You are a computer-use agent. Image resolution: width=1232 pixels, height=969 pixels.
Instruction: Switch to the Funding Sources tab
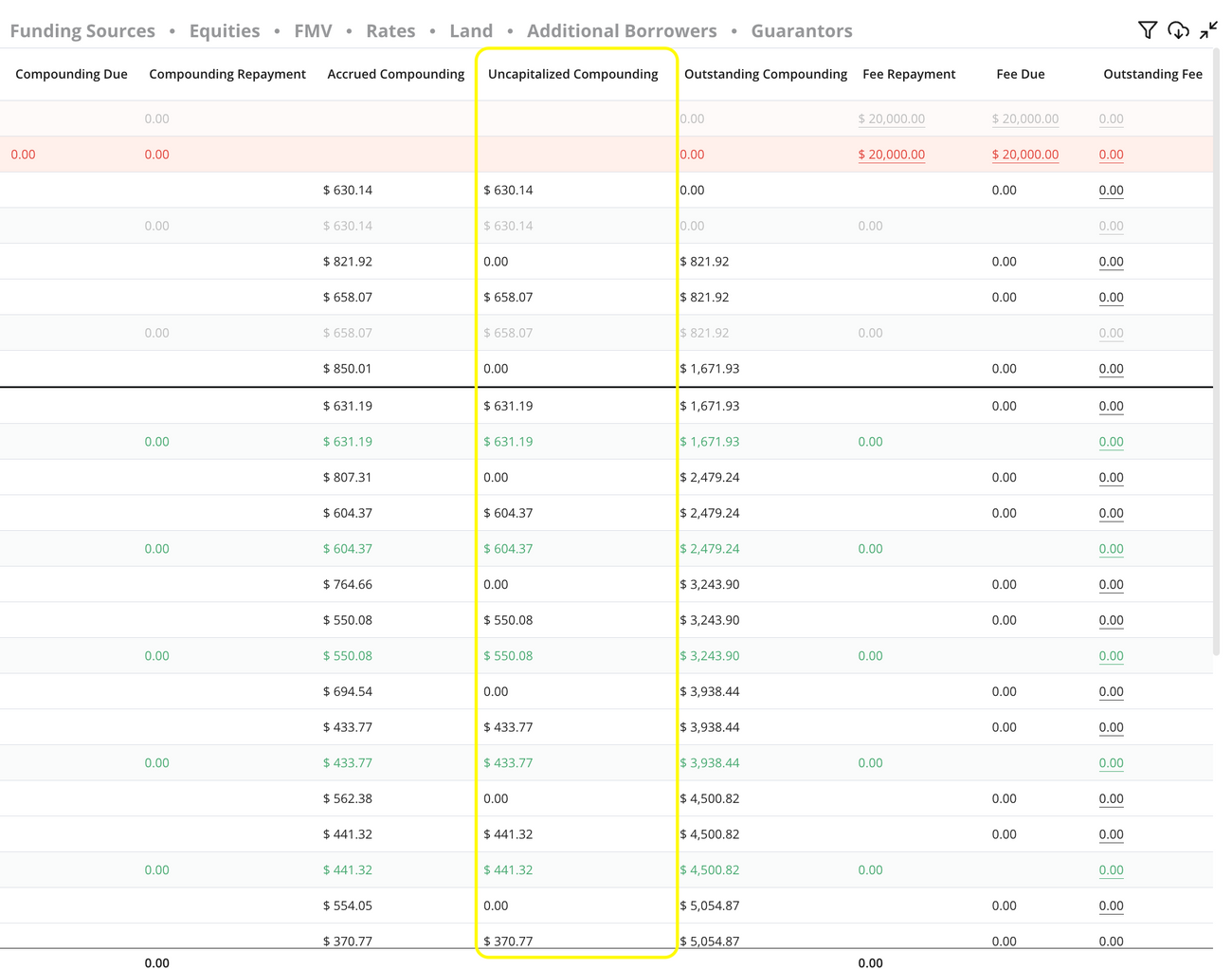pos(82,31)
